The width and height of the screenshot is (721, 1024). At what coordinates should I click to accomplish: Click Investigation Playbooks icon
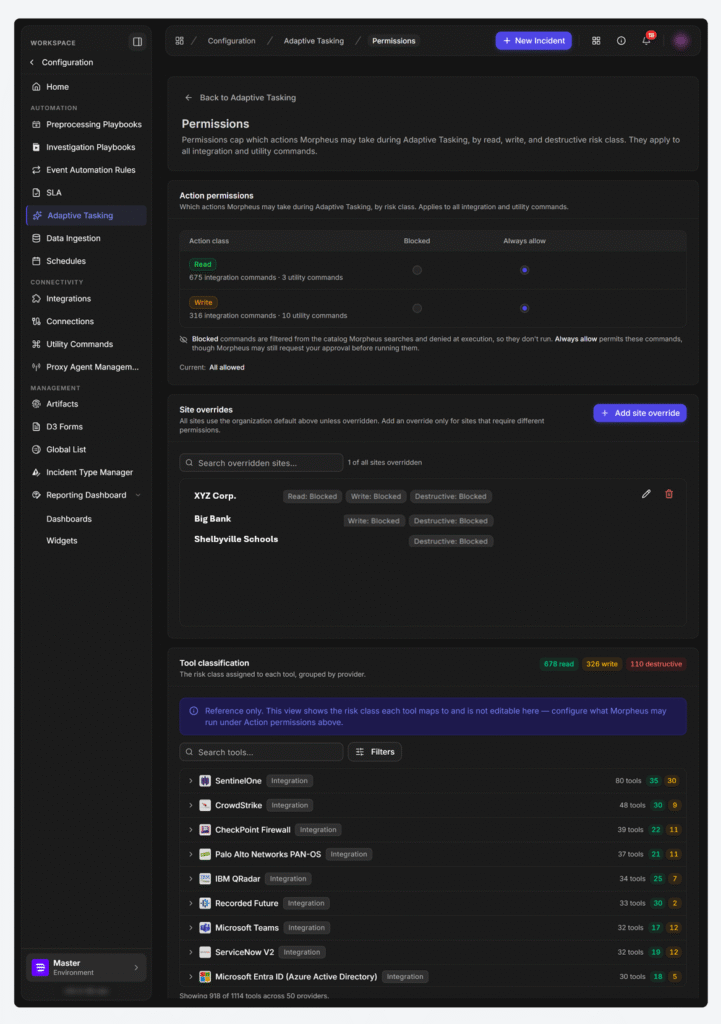click(x=37, y=148)
